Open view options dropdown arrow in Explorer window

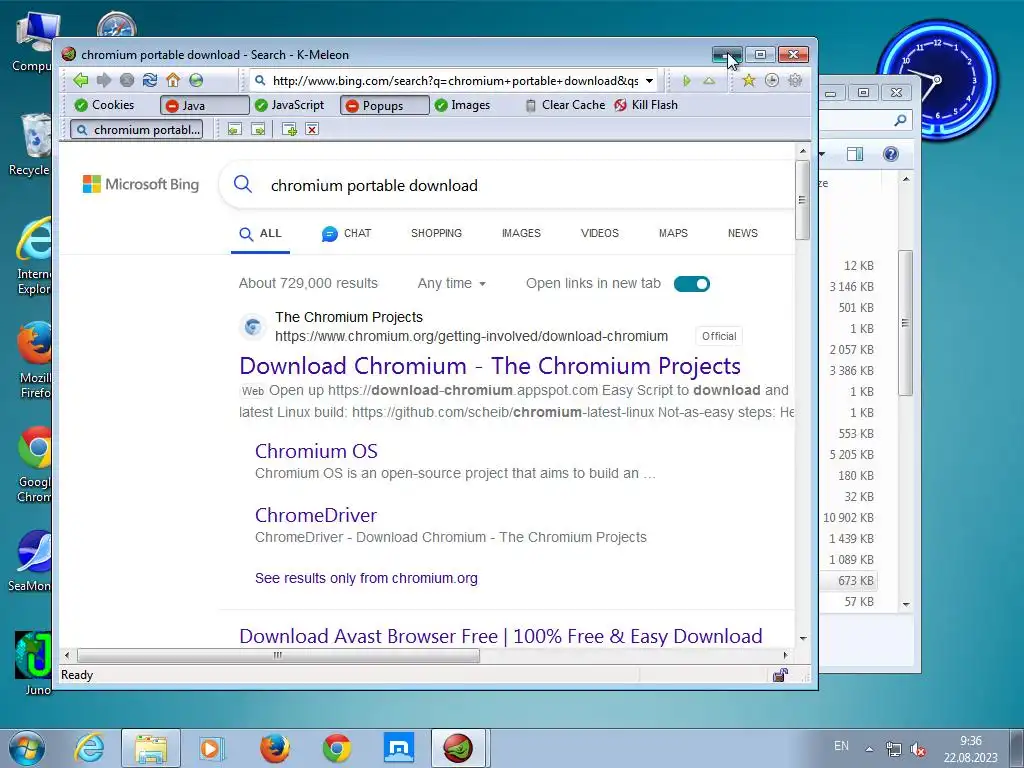click(822, 154)
